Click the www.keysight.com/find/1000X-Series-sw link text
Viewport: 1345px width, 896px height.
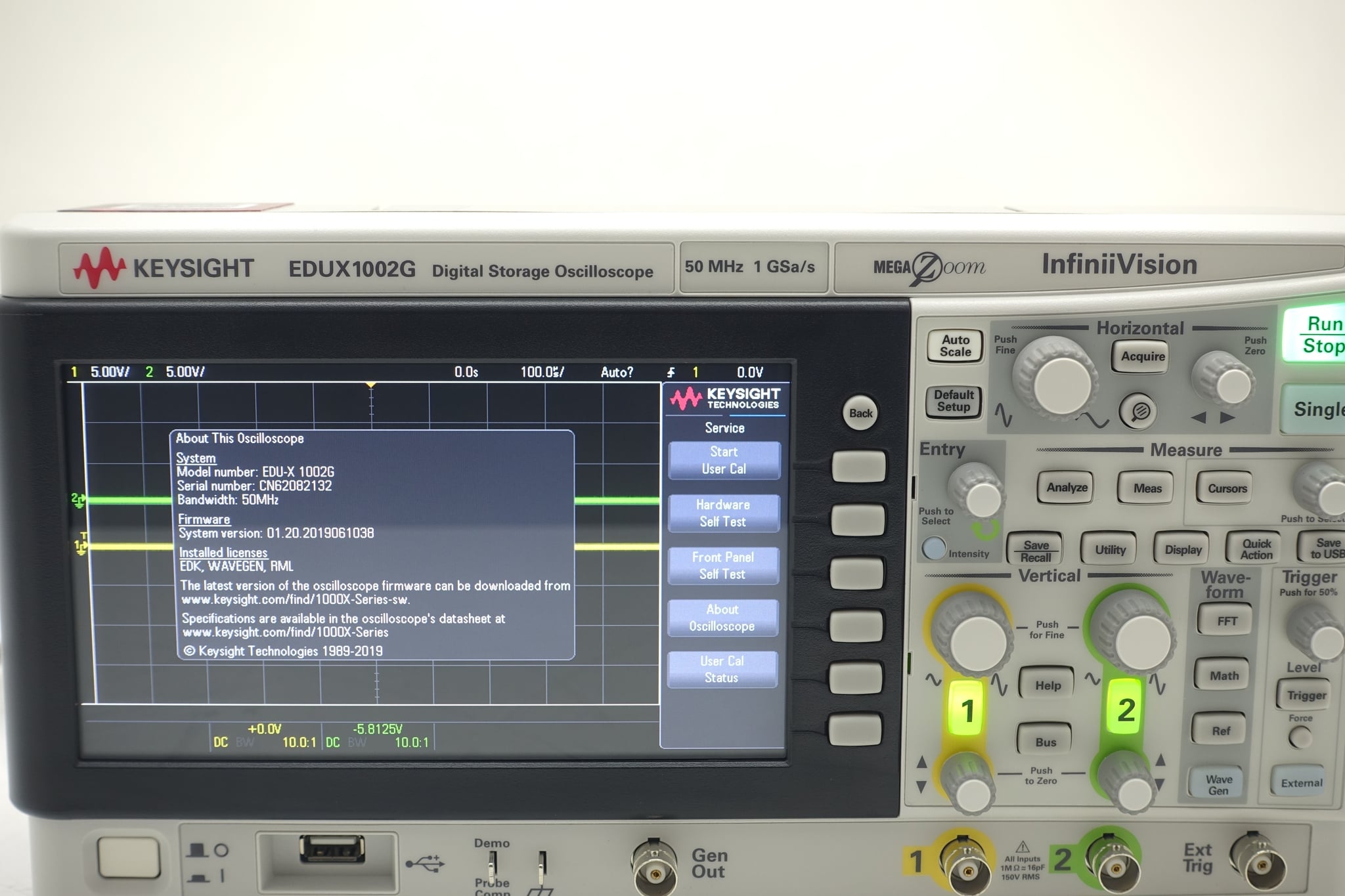(296, 599)
